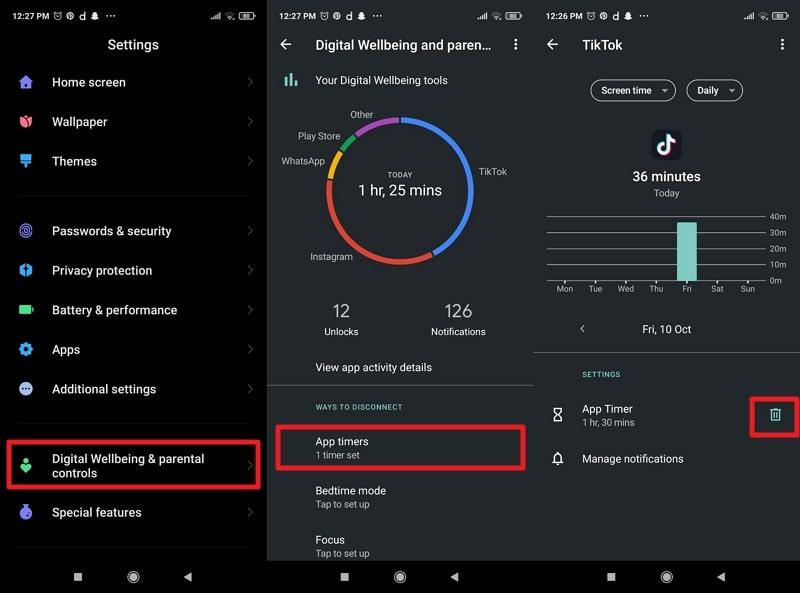Open the Daily dropdown
Viewport: 800px width, 593px height.
714,90
